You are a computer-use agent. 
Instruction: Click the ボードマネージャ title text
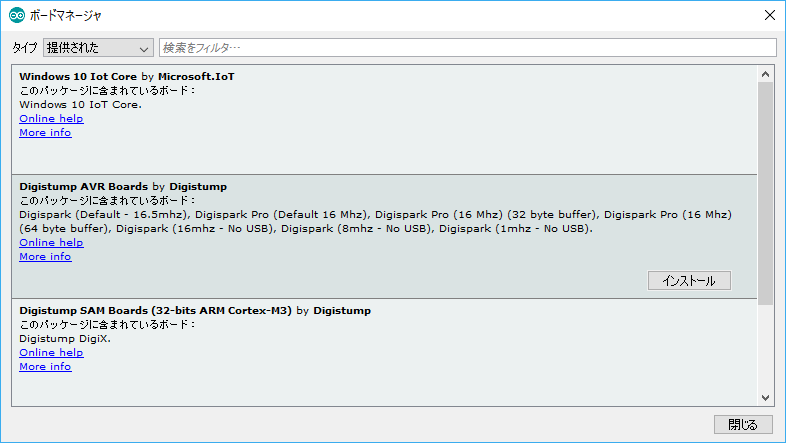[x=66, y=16]
